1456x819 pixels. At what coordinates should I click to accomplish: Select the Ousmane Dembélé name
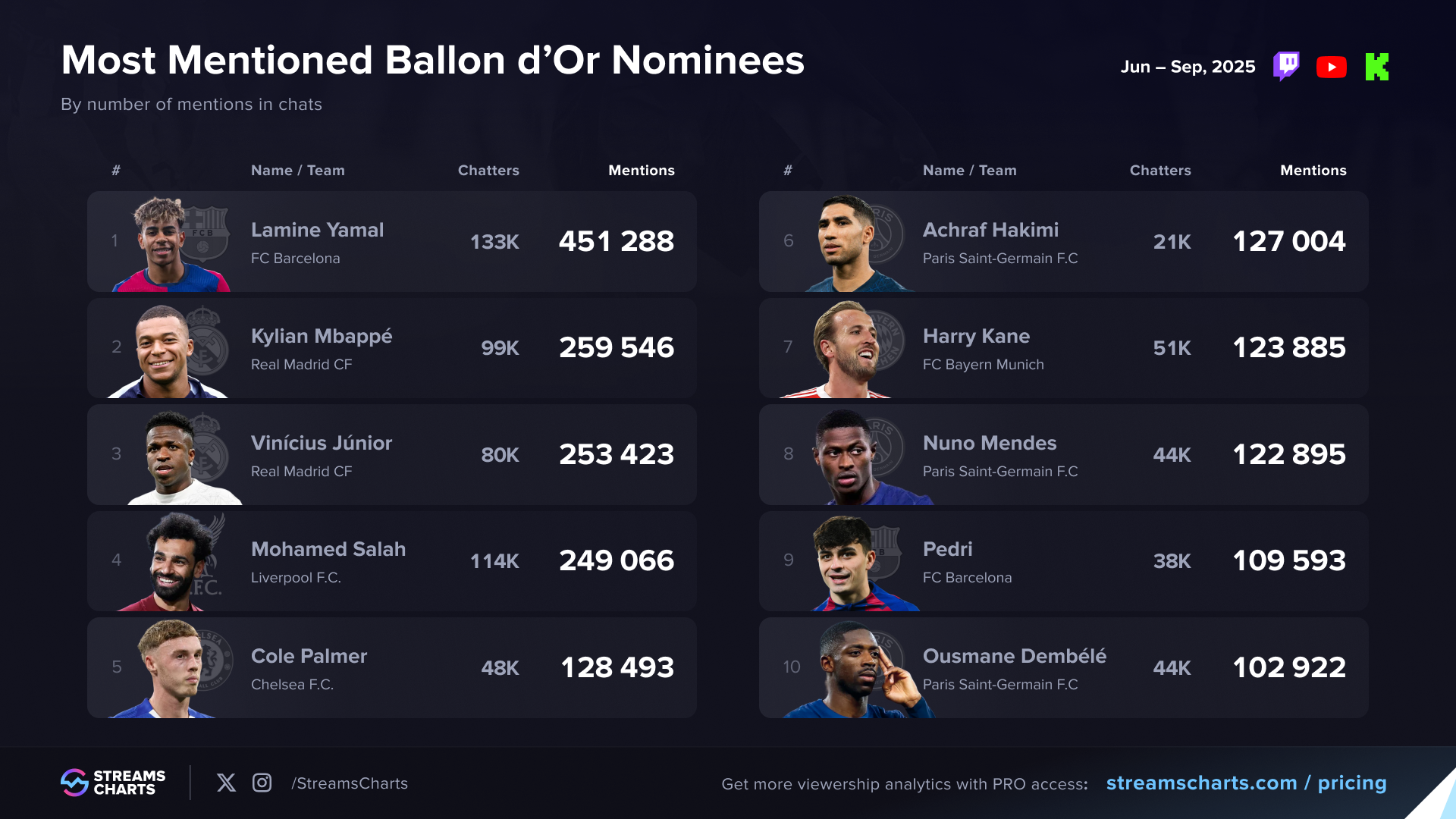1014,656
